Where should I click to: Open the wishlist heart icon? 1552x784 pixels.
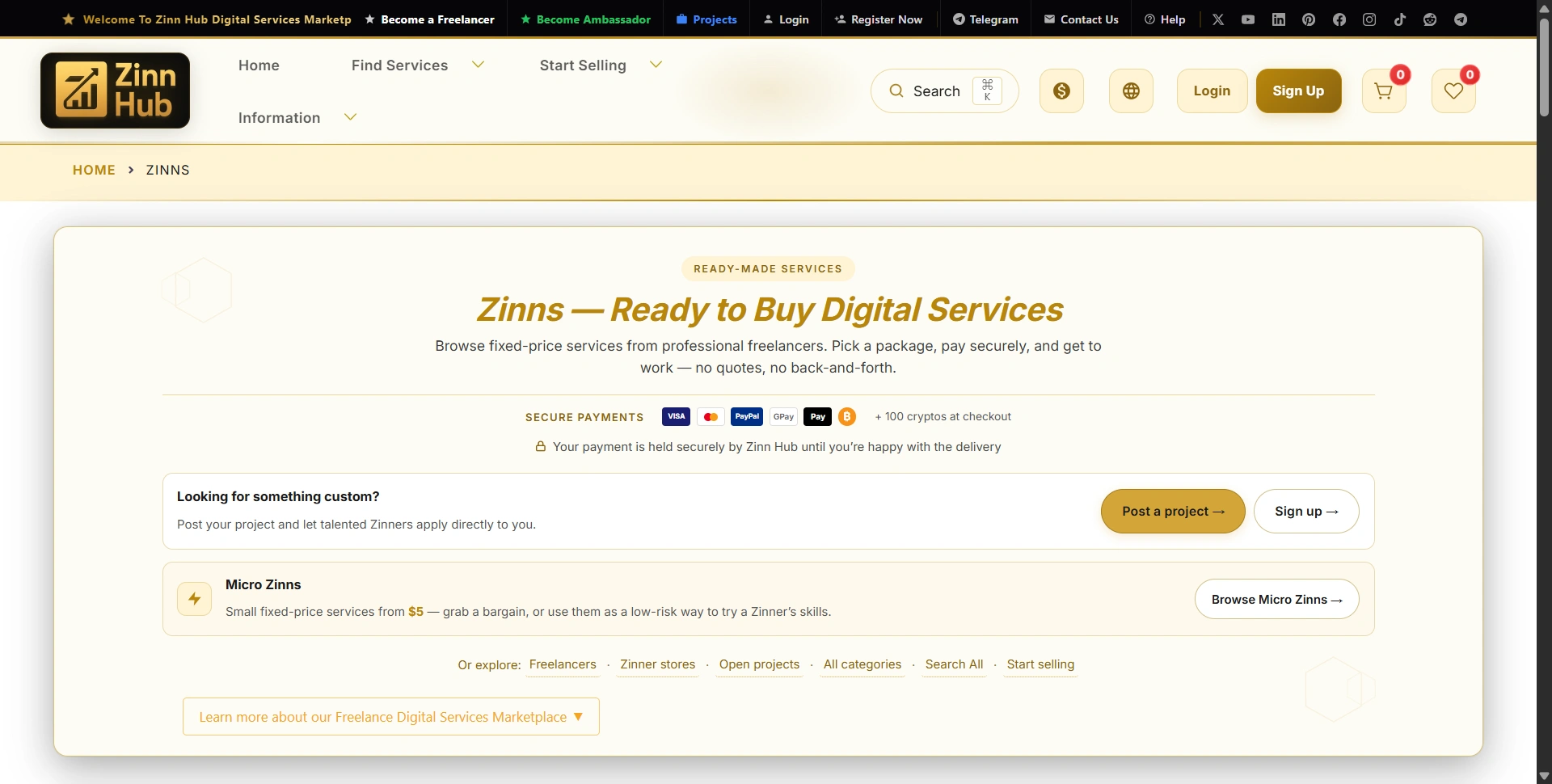pyautogui.click(x=1453, y=91)
